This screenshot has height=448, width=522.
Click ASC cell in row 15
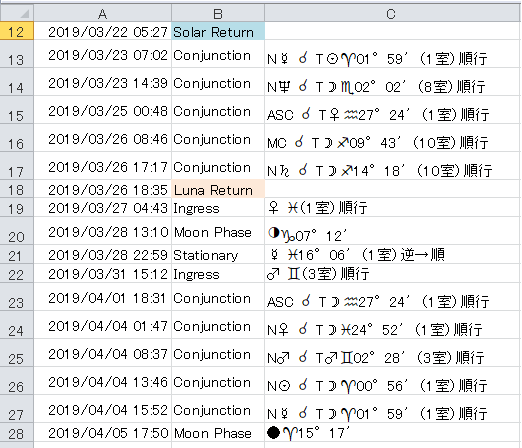(x=393, y=110)
